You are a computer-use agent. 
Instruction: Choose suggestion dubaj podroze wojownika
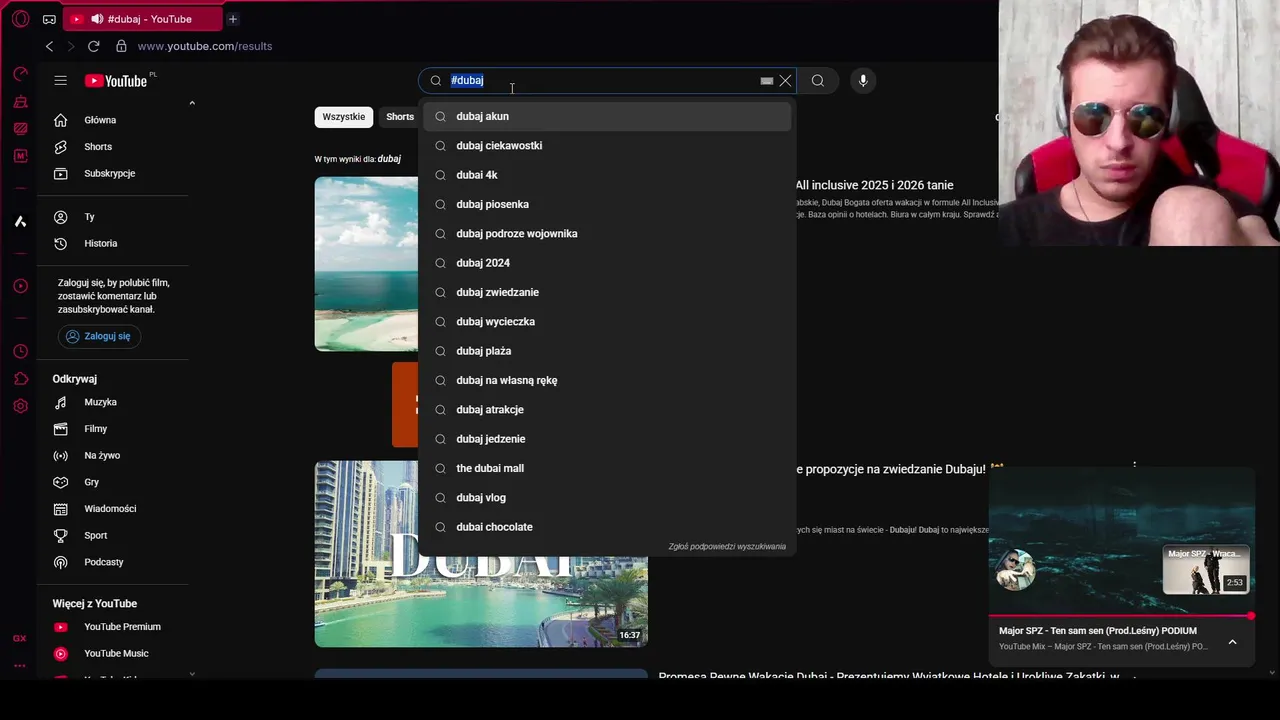click(x=607, y=233)
